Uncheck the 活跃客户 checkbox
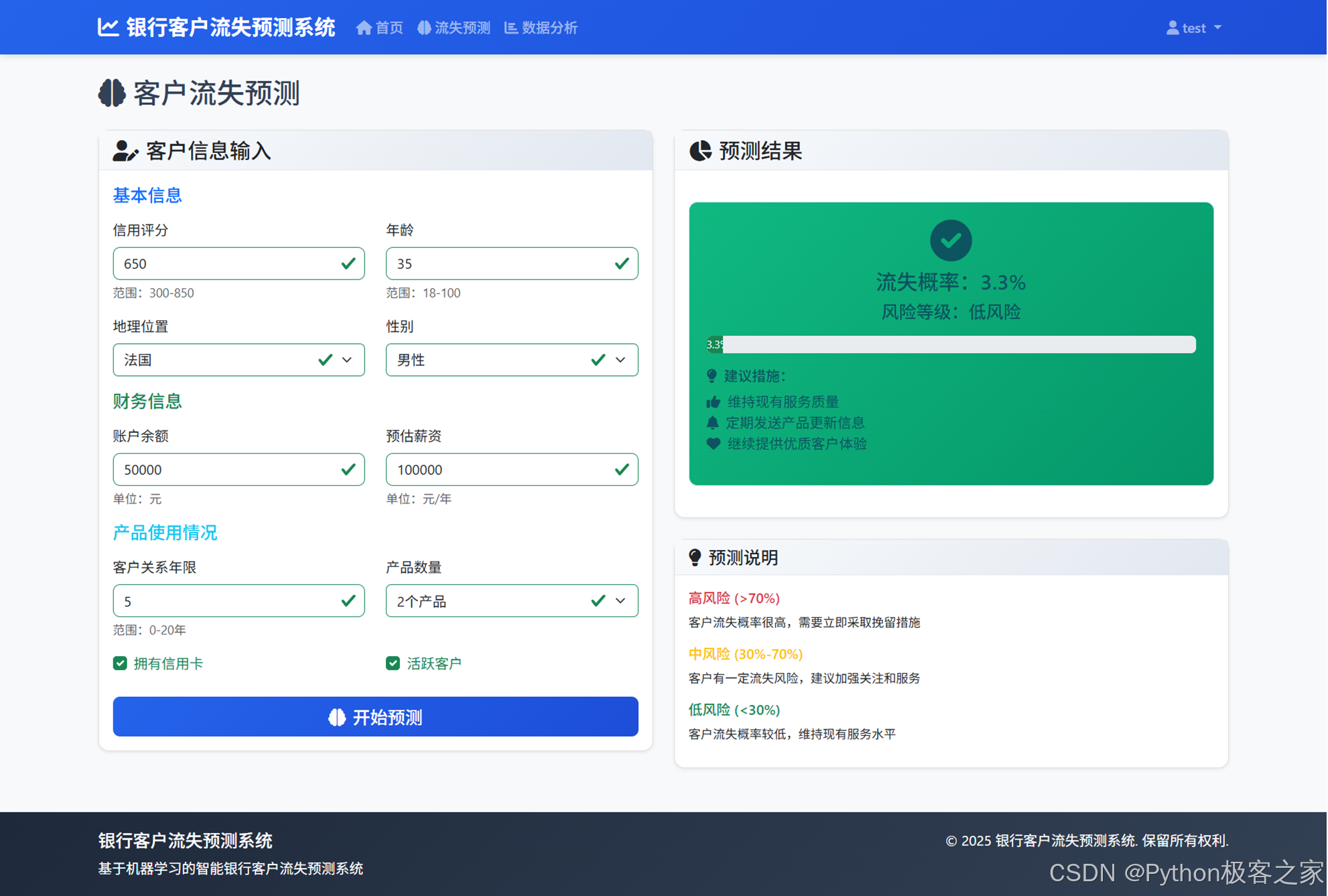The height and width of the screenshot is (896, 1328). tap(393, 663)
